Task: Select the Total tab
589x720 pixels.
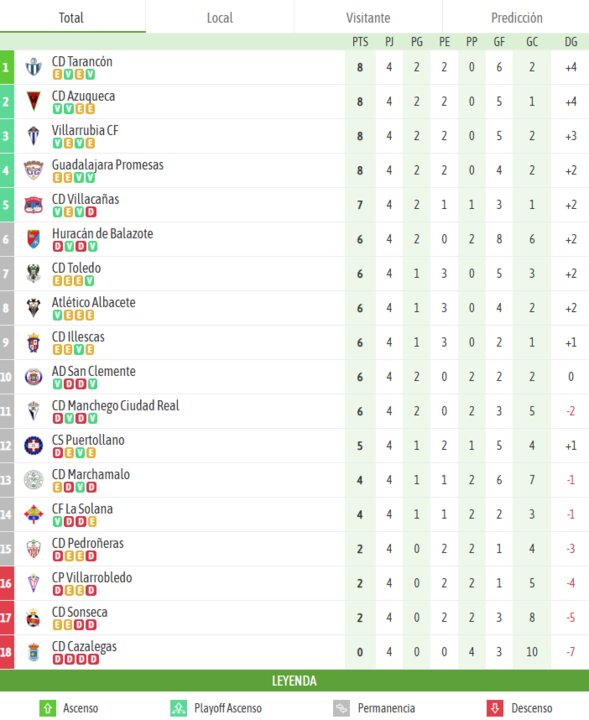Action: tap(71, 17)
